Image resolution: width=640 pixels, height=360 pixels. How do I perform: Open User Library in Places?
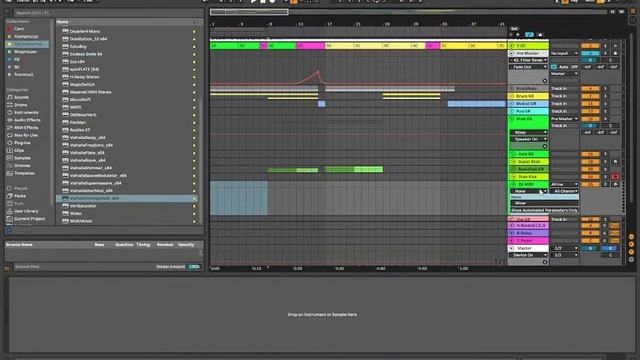(x=26, y=211)
